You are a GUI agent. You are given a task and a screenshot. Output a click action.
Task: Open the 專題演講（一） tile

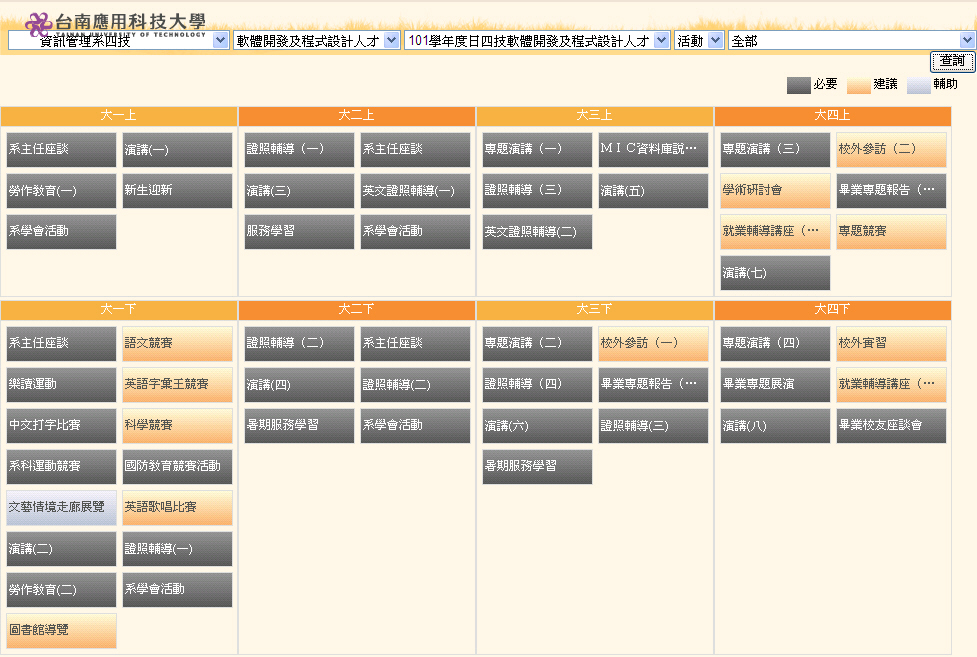pyautogui.click(x=537, y=150)
